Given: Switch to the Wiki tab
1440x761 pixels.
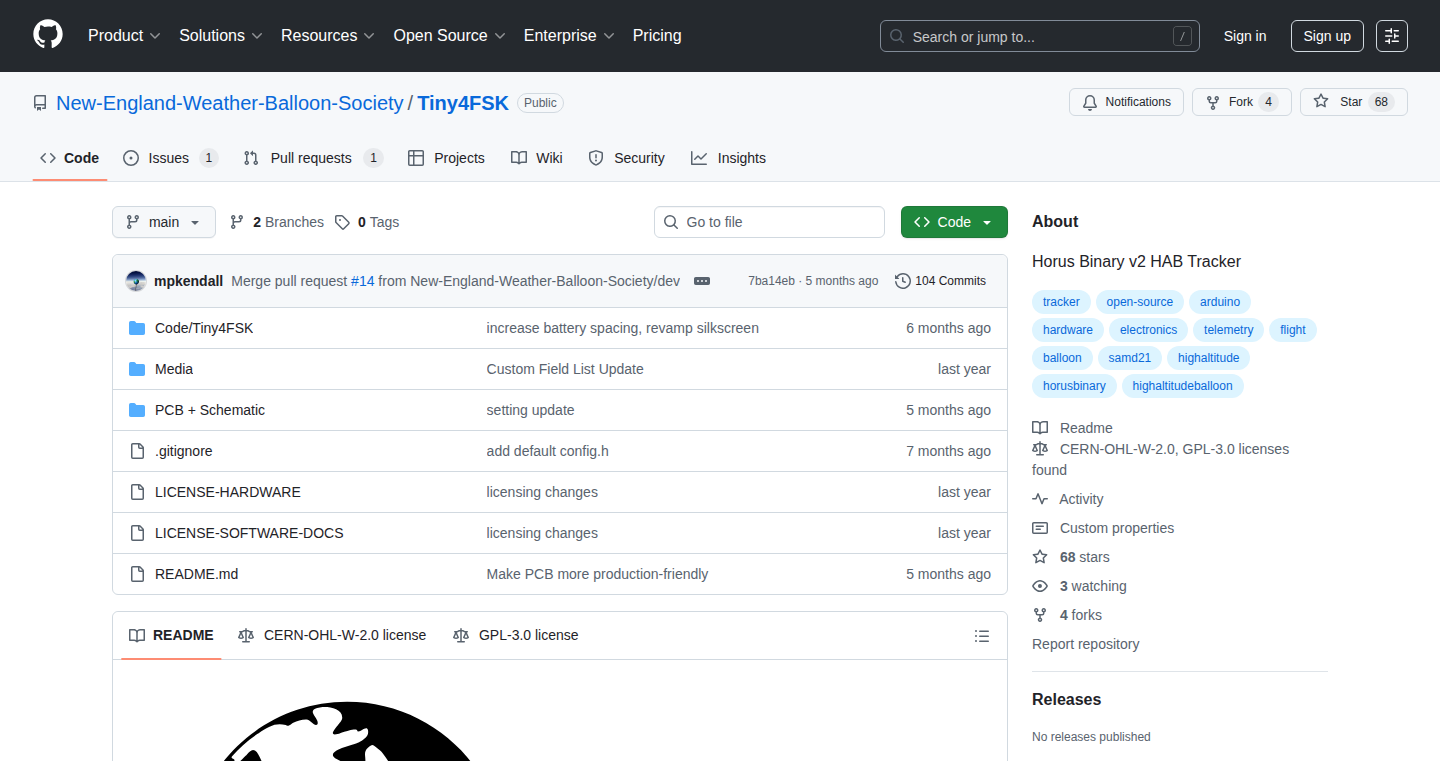Looking at the screenshot, I should click(x=537, y=158).
